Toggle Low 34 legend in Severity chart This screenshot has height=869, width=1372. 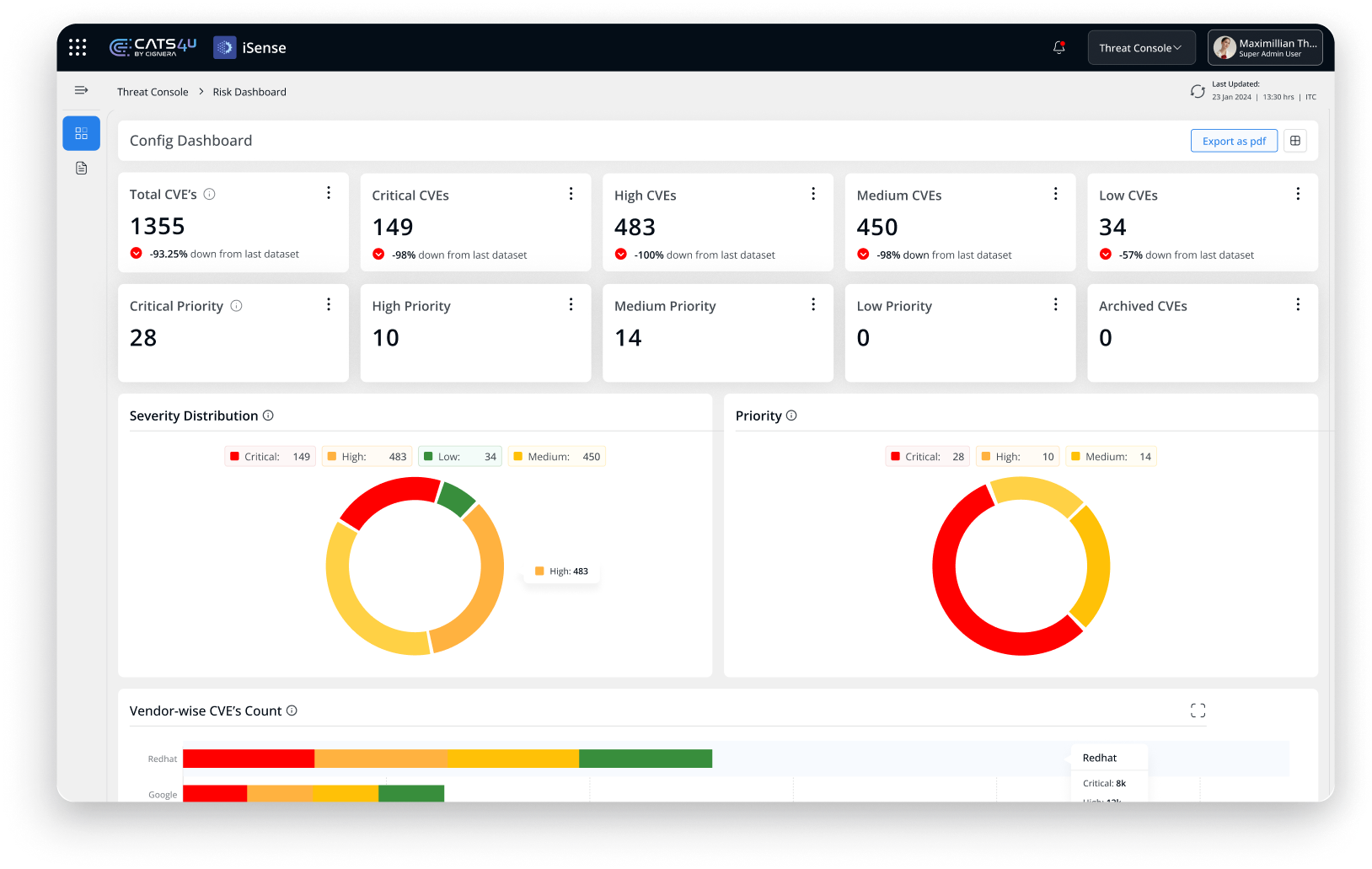(460, 457)
